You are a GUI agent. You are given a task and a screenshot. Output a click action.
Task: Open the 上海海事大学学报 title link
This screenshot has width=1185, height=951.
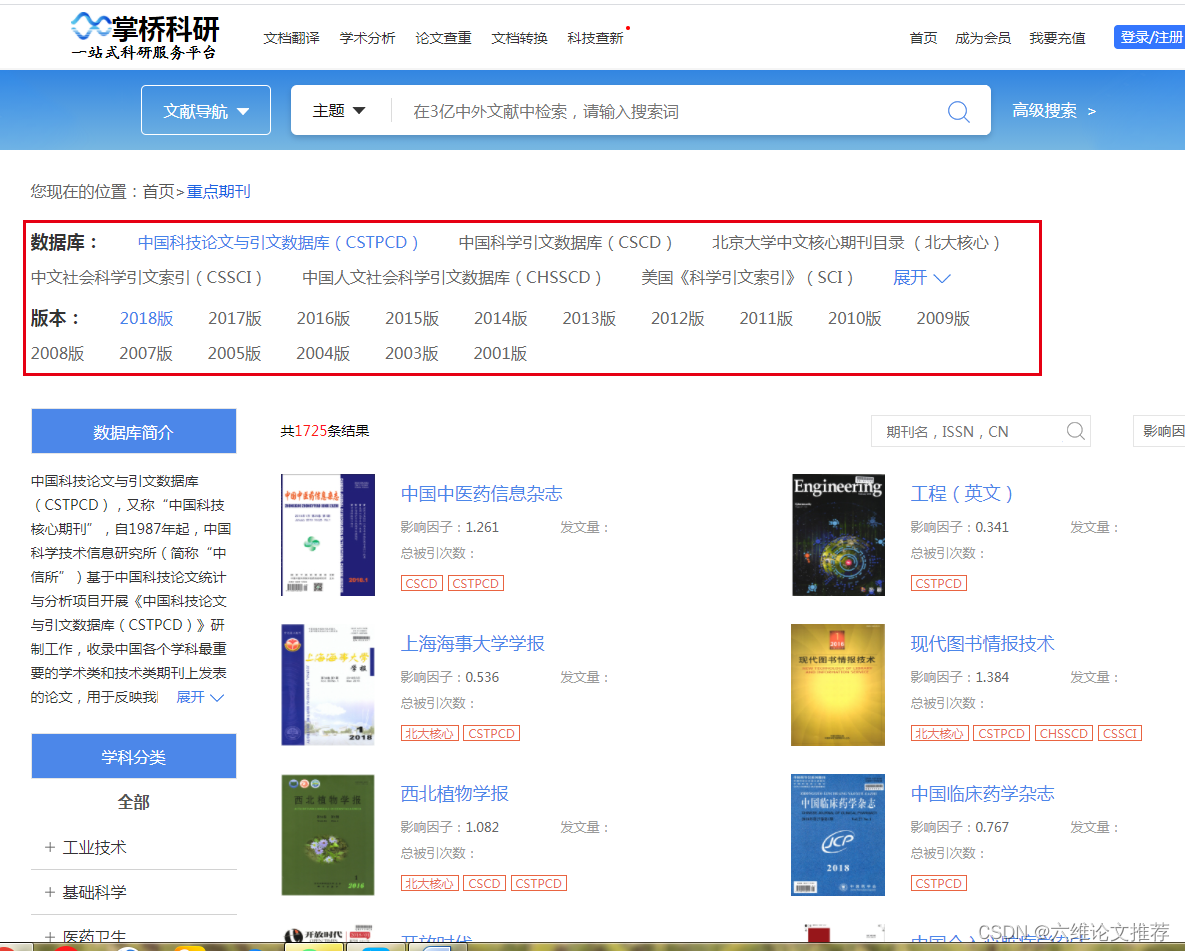pos(472,643)
